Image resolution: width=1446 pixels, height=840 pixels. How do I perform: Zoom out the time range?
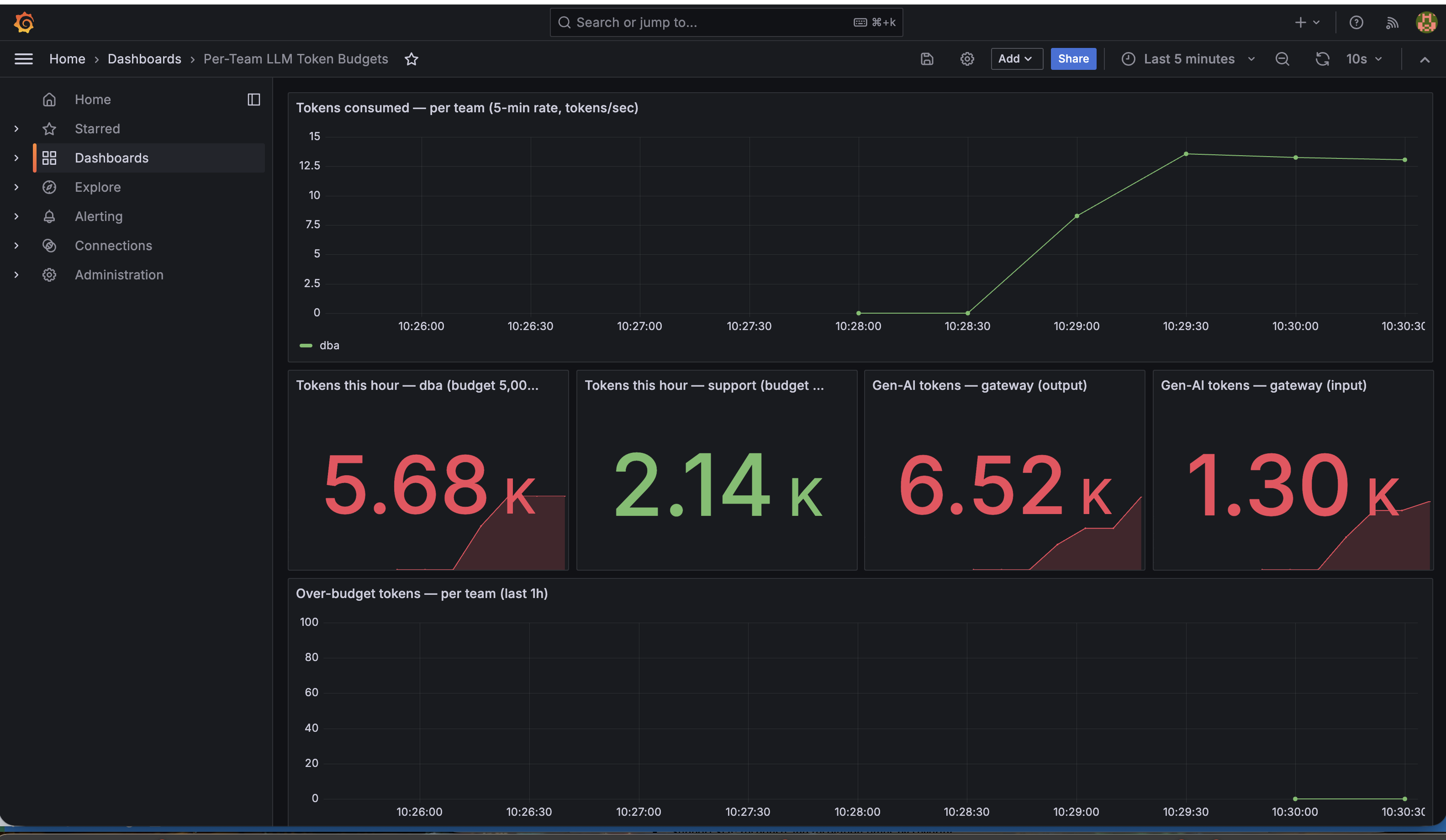(1282, 58)
